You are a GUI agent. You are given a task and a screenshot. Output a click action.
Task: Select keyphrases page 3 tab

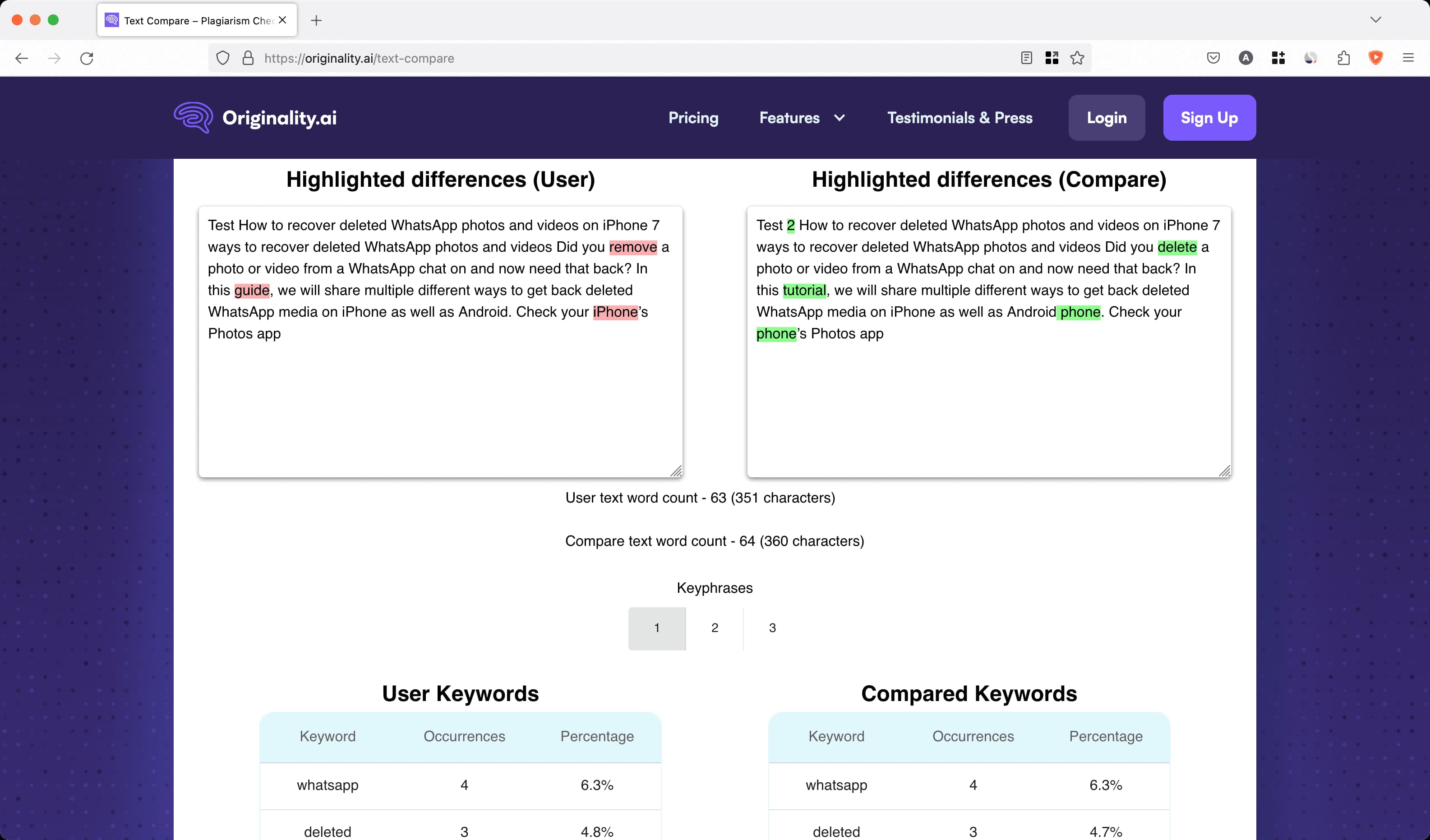coord(772,627)
